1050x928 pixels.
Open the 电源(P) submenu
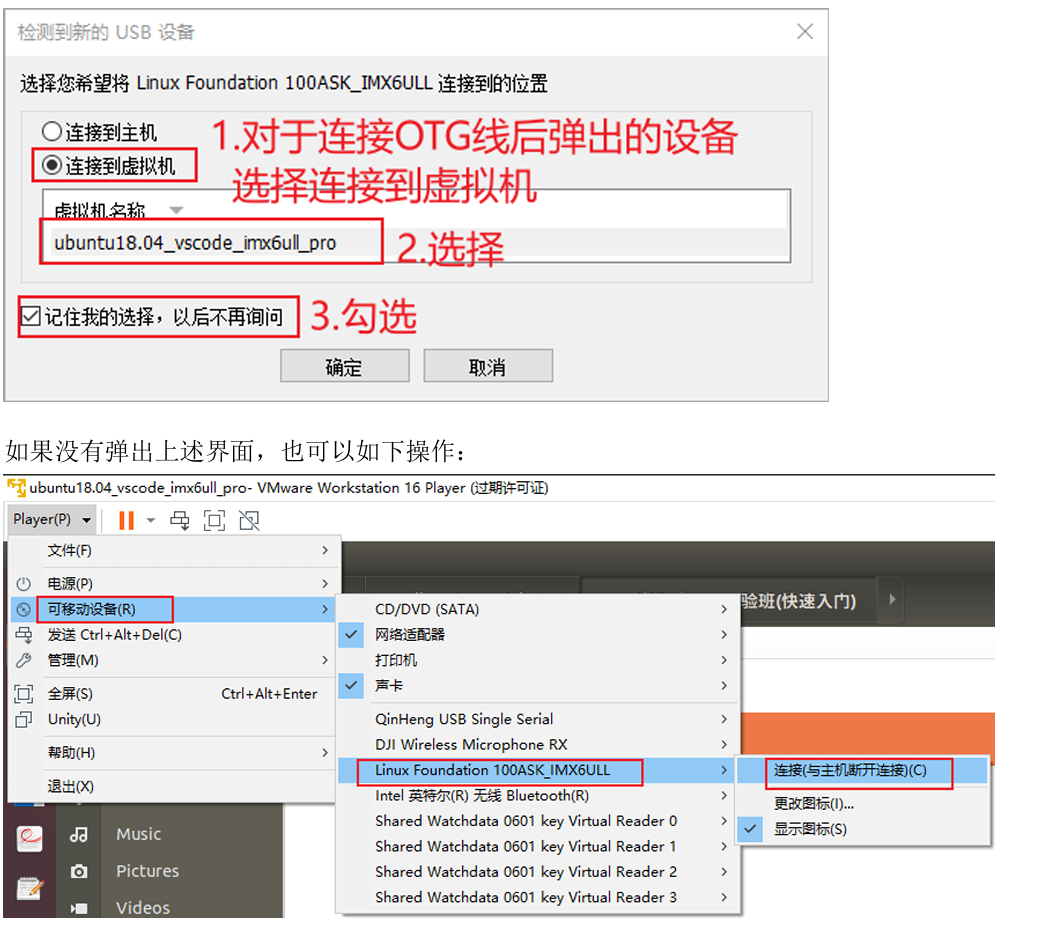pos(174,583)
